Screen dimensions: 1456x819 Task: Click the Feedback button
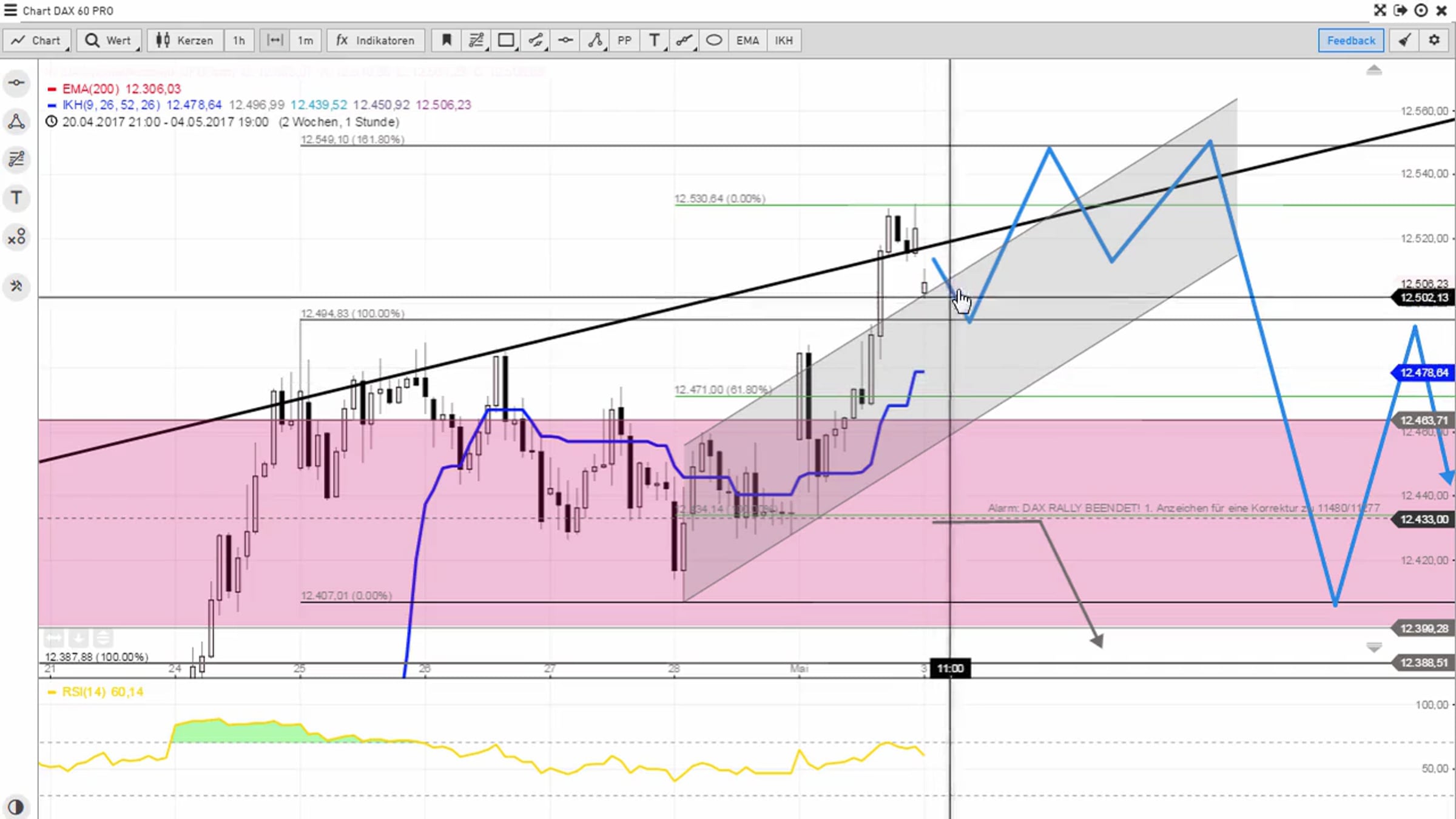tap(1351, 41)
